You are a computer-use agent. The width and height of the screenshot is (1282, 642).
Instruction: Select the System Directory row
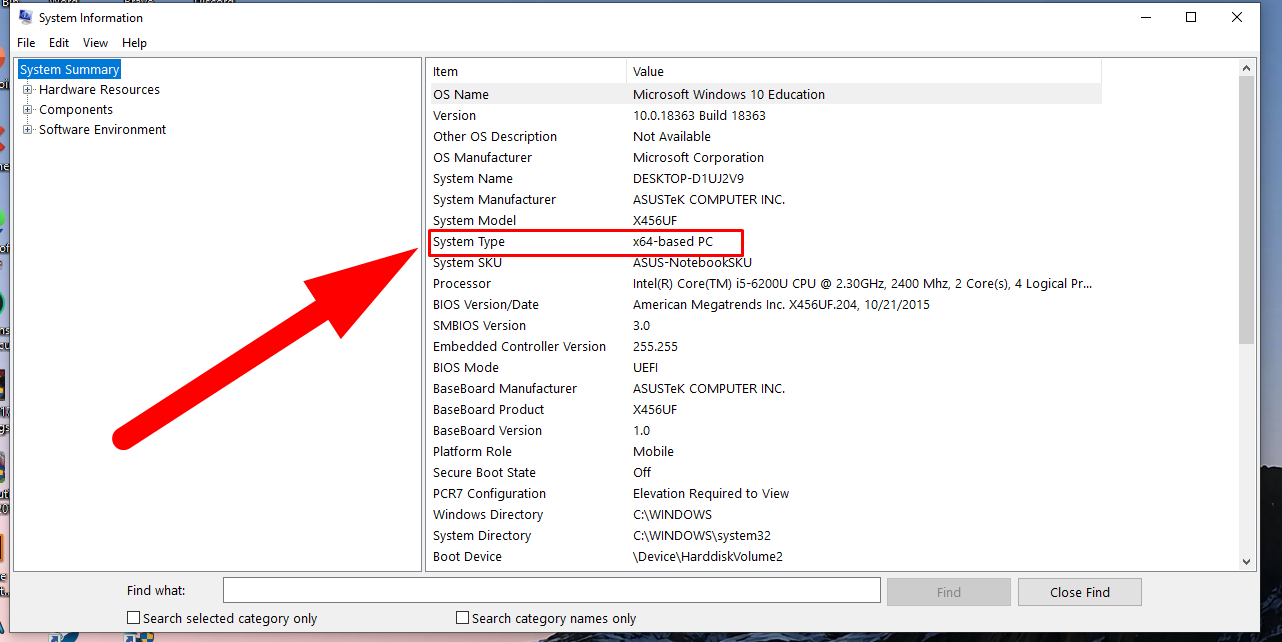click(766, 536)
